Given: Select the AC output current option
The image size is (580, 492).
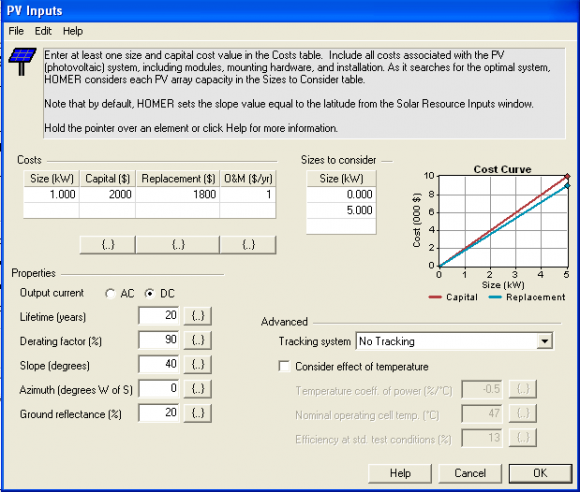Looking at the screenshot, I should (110, 294).
